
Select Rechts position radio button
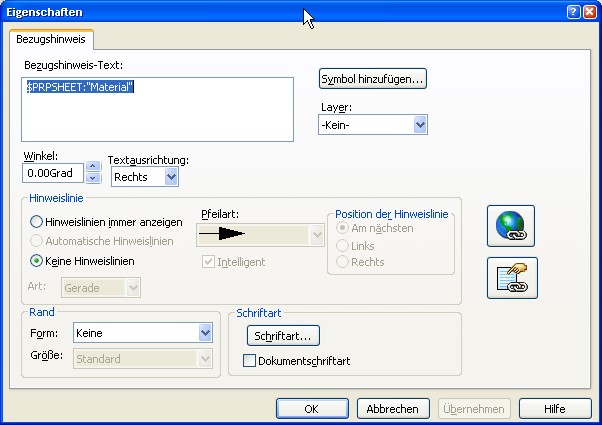342,262
